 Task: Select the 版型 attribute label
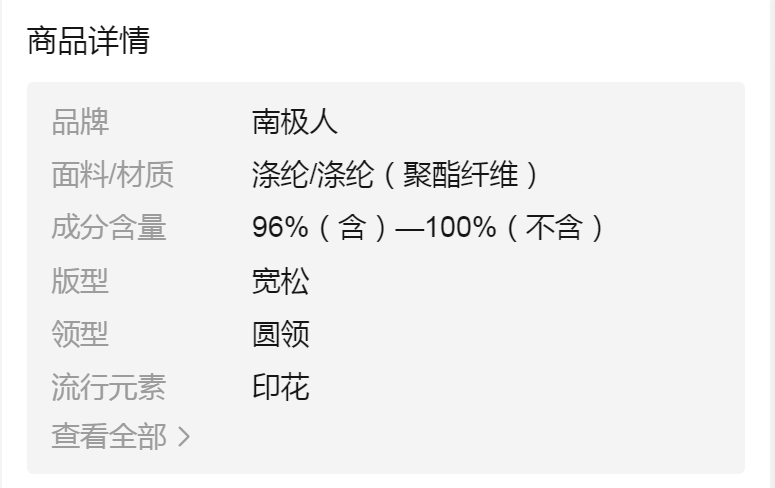(x=80, y=281)
